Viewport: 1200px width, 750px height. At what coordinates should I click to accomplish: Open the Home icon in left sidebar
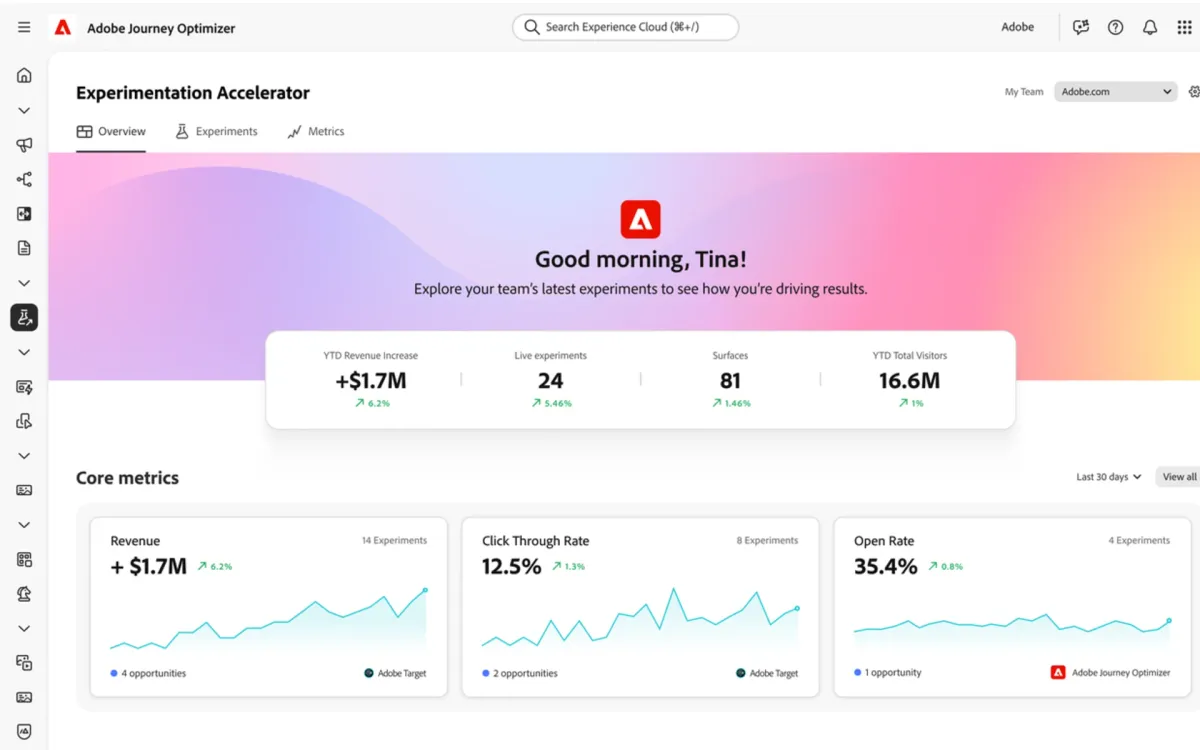[23, 74]
